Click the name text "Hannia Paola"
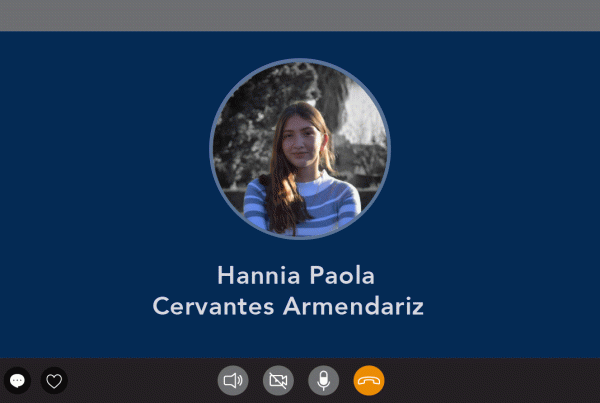The height and width of the screenshot is (403, 600). [x=296, y=275]
